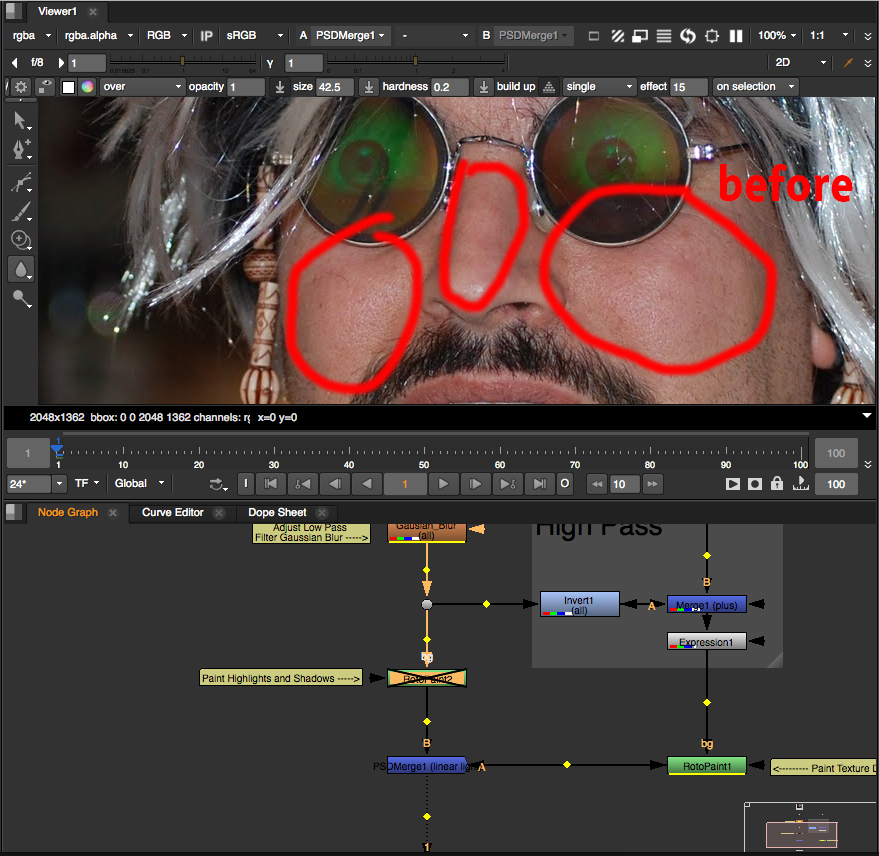This screenshot has height=856, width=879.
Task: Pick the Brush paint tool
Action: [x=19, y=212]
